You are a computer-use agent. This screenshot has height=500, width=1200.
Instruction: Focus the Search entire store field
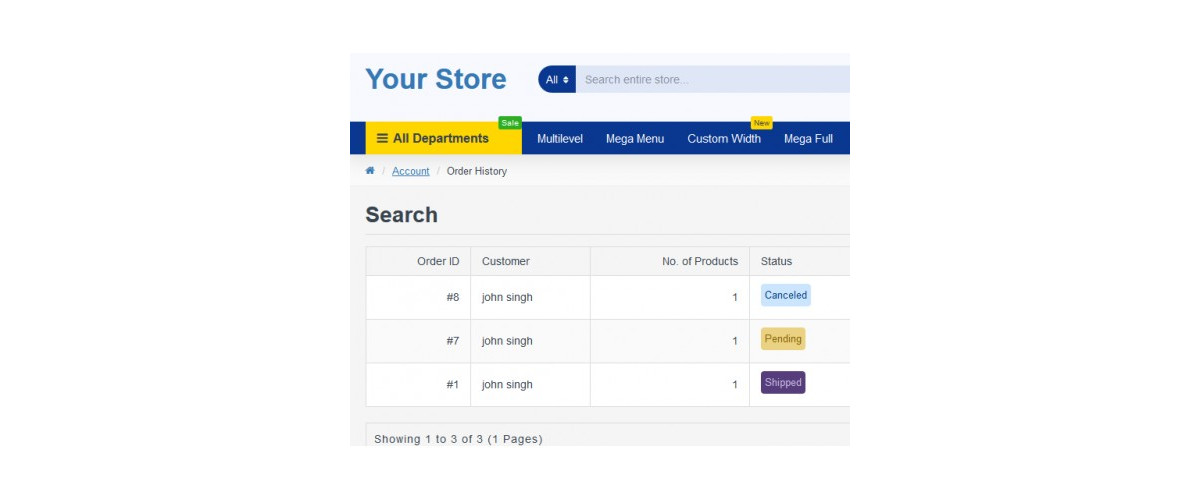[713, 79]
